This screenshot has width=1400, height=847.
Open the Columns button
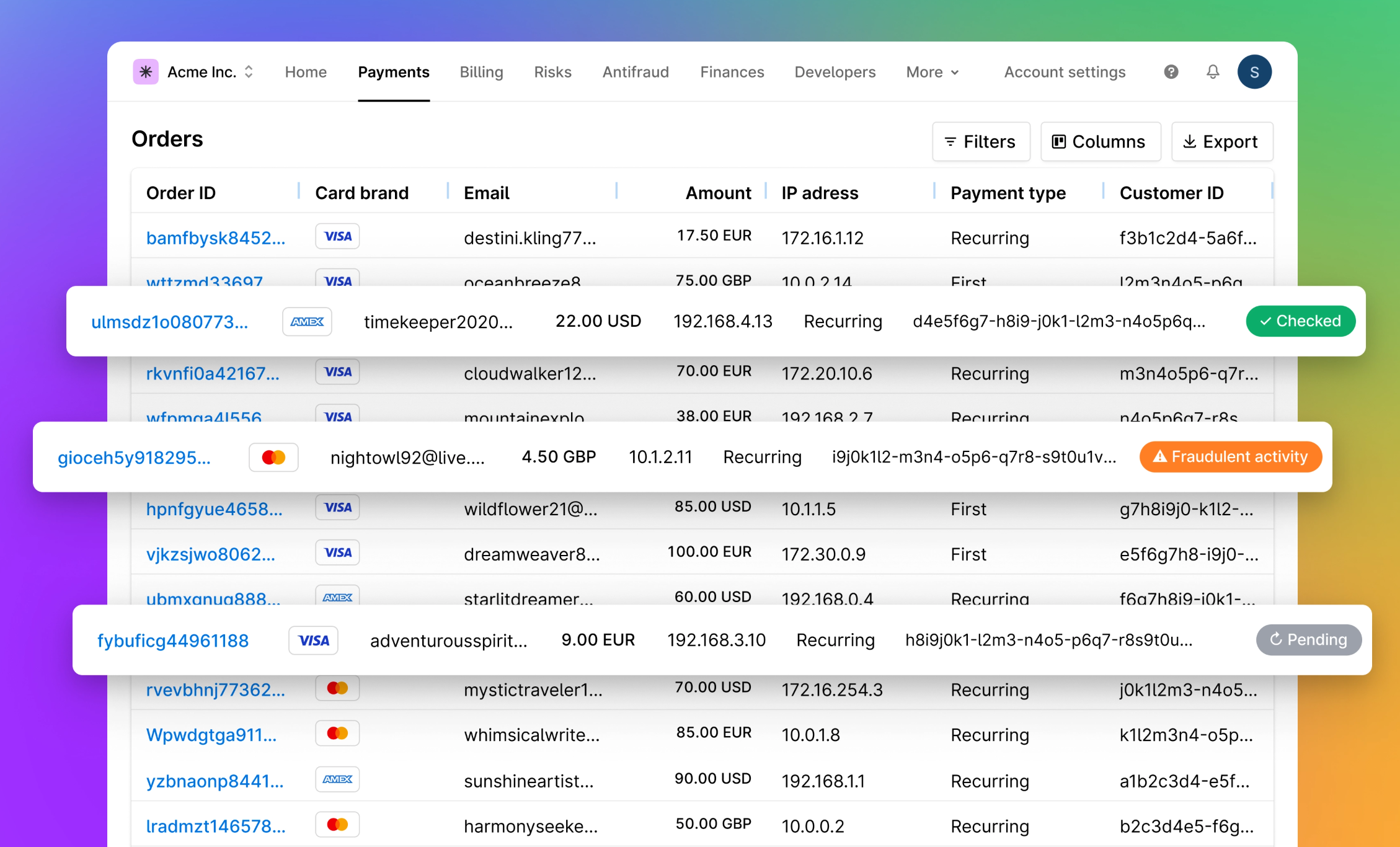1101,142
